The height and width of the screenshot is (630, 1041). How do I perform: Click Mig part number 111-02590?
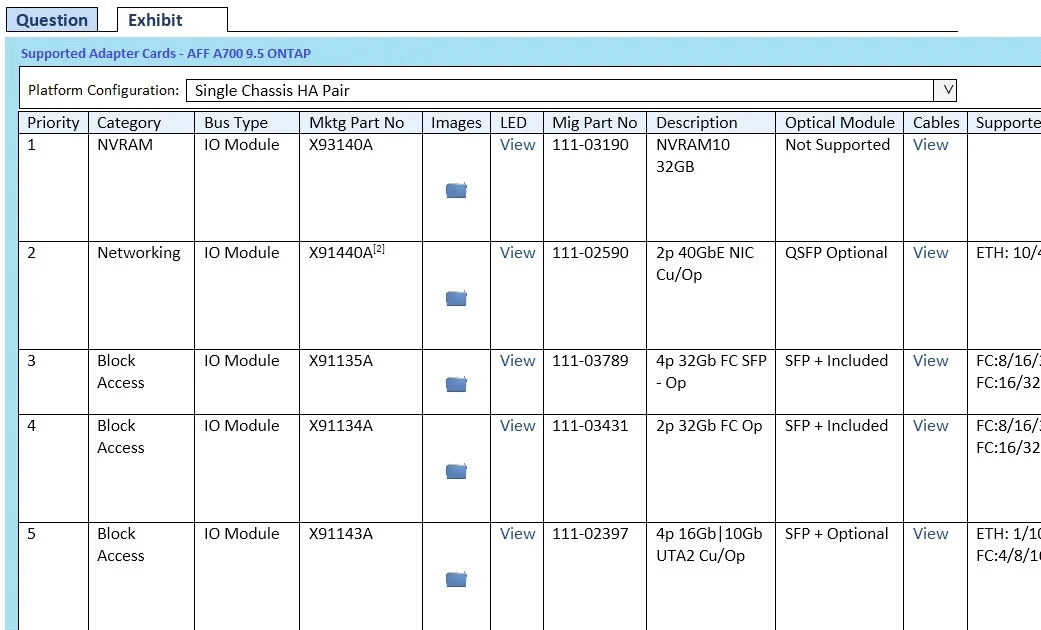pyautogui.click(x=590, y=253)
